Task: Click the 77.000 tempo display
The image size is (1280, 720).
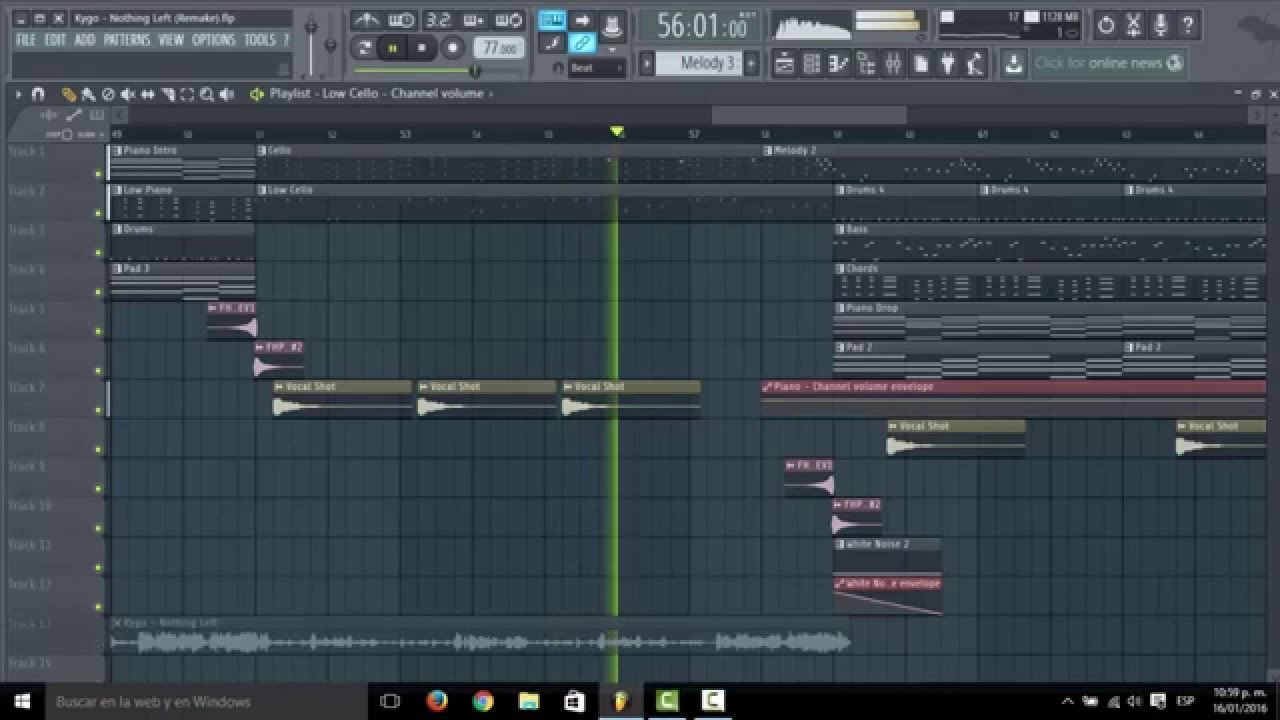Action: tap(498, 48)
